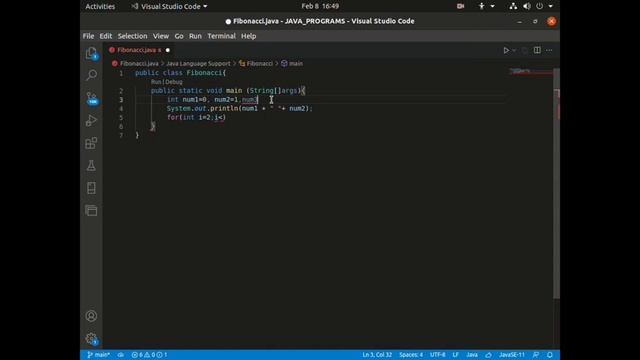
Task: Open the Go menu
Action: (x=179, y=36)
